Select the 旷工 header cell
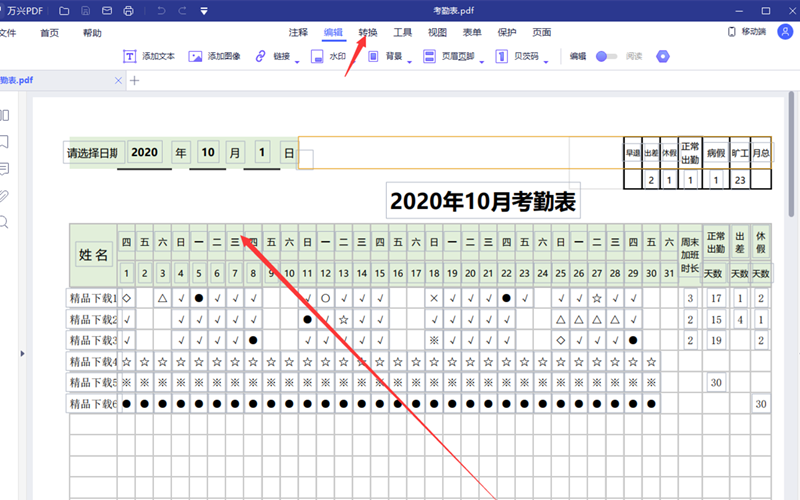The height and width of the screenshot is (500, 800). (x=740, y=153)
